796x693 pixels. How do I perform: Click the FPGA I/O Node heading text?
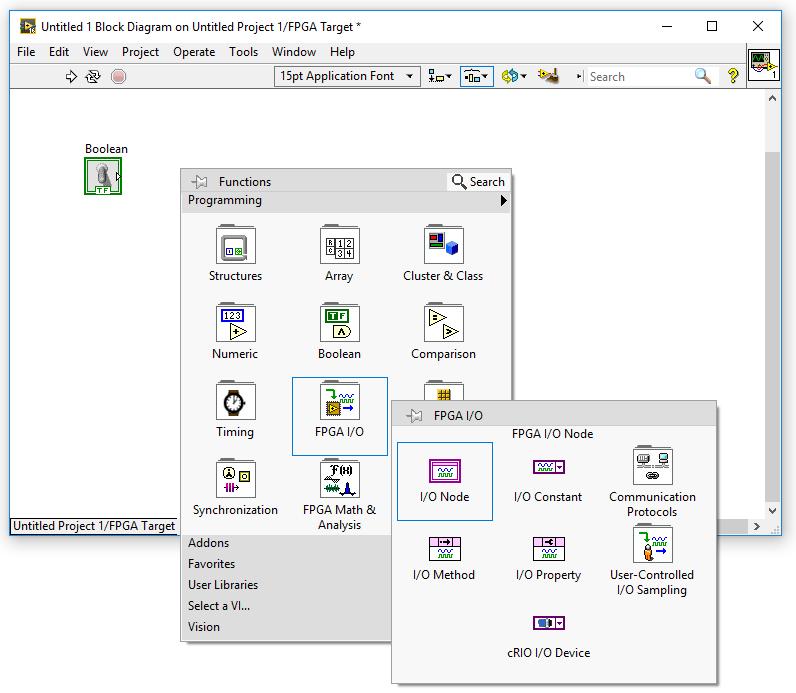pyautogui.click(x=552, y=434)
